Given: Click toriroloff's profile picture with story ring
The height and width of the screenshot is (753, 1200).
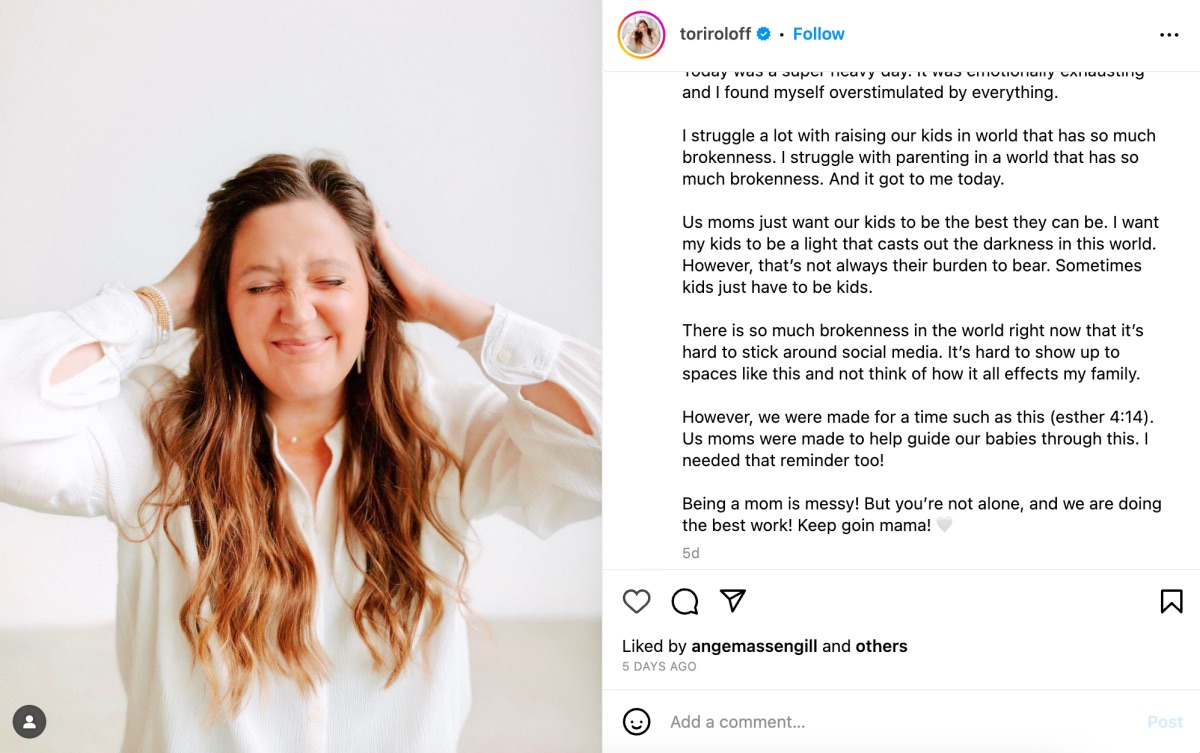Looking at the screenshot, I should click(641, 35).
